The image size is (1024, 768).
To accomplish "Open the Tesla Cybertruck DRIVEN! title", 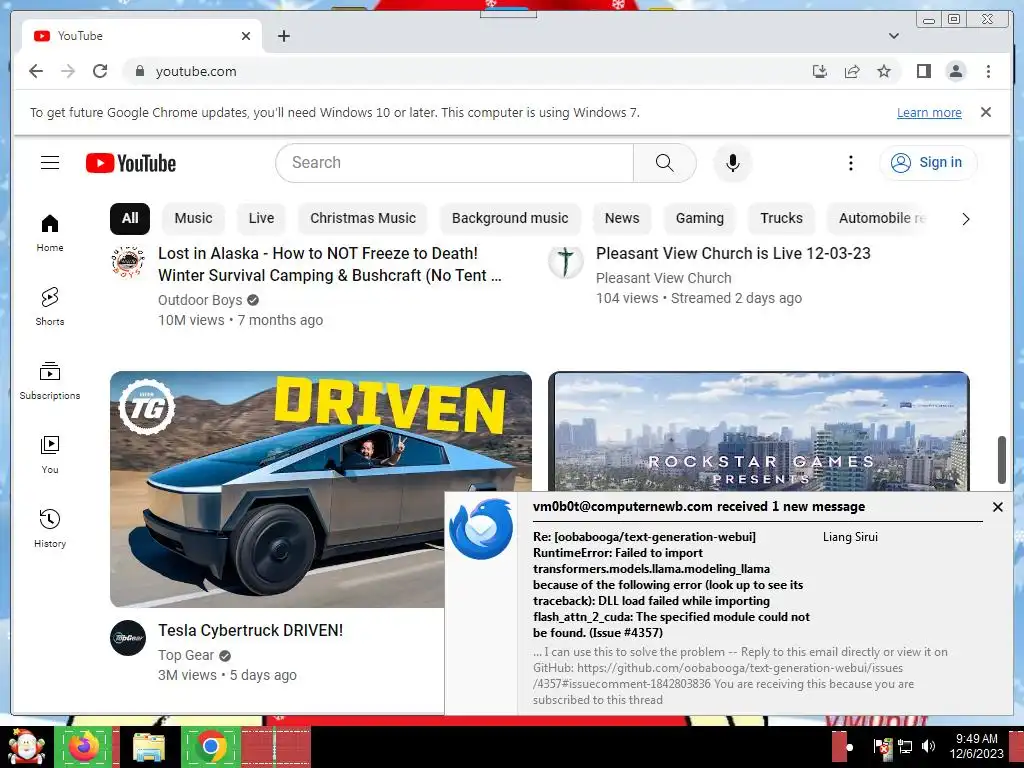I will pyautogui.click(x=250, y=630).
